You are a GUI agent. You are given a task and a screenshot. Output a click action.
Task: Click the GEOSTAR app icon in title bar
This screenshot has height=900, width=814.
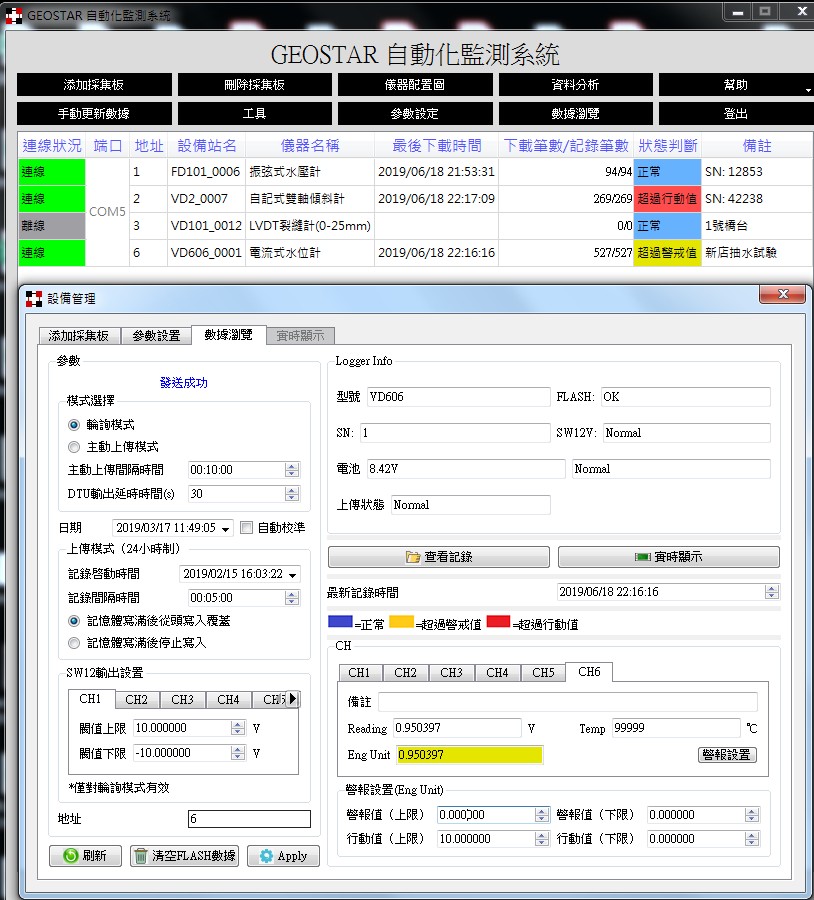14,15
